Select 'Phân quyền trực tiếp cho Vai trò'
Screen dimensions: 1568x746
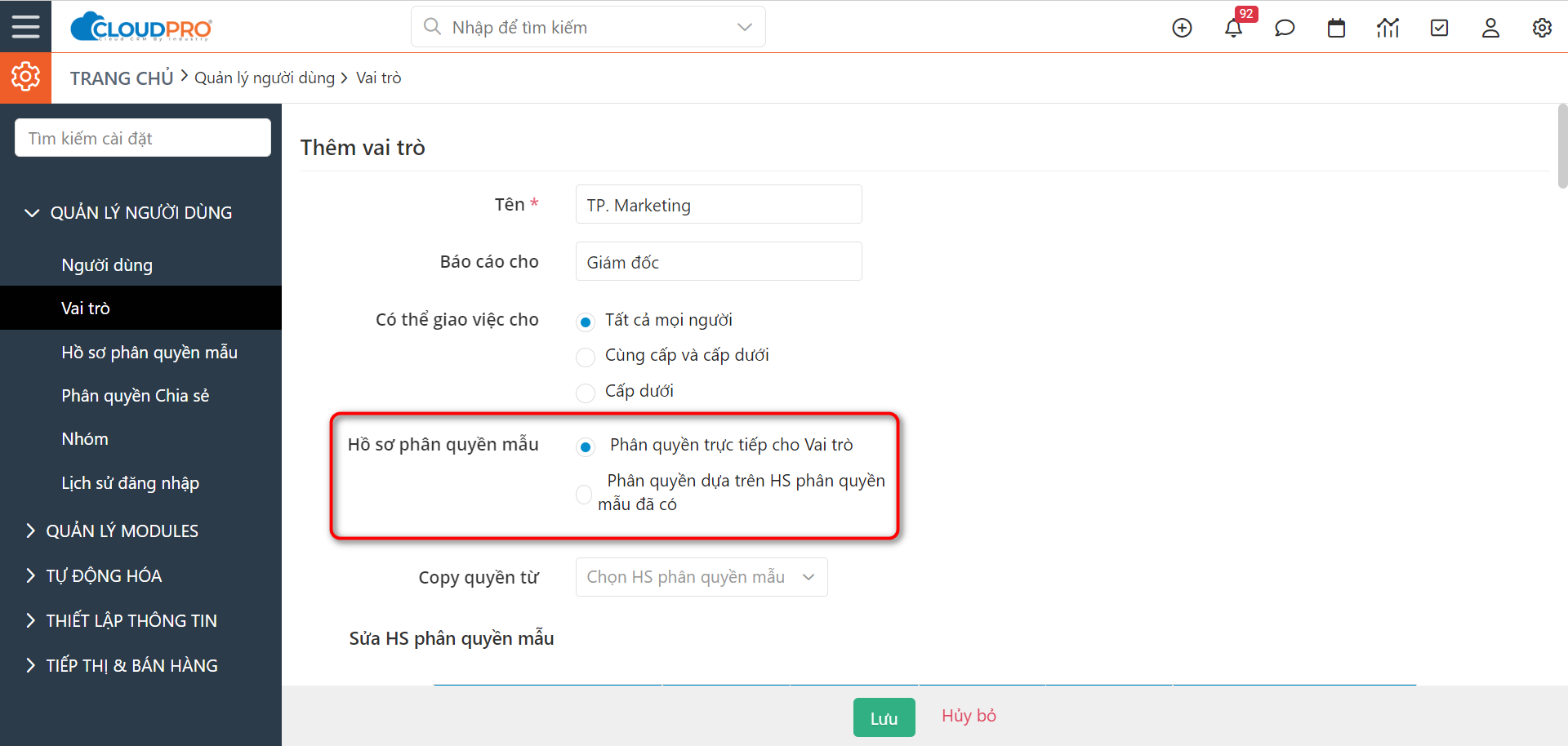point(586,446)
